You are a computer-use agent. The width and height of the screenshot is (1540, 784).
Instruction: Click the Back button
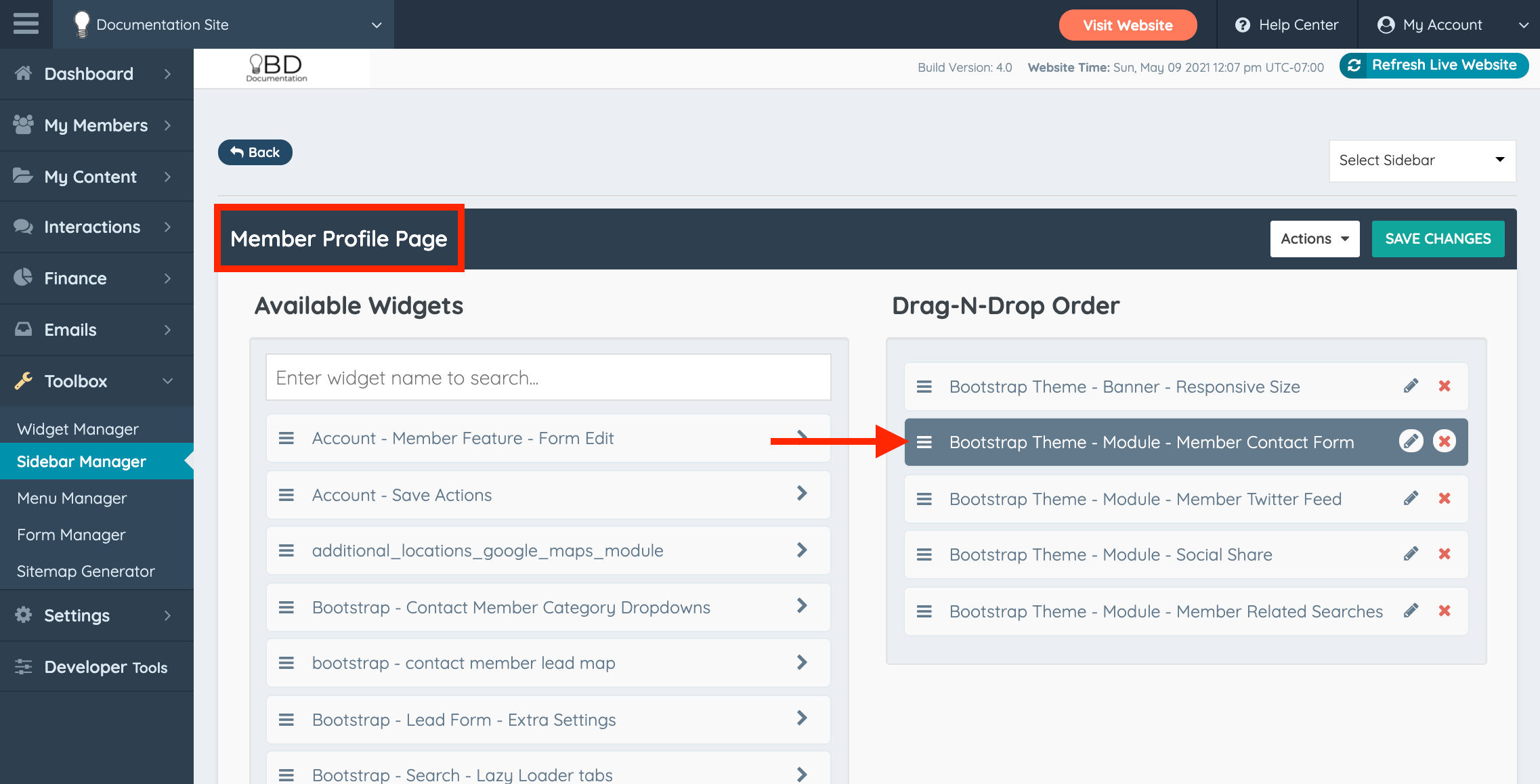point(255,152)
